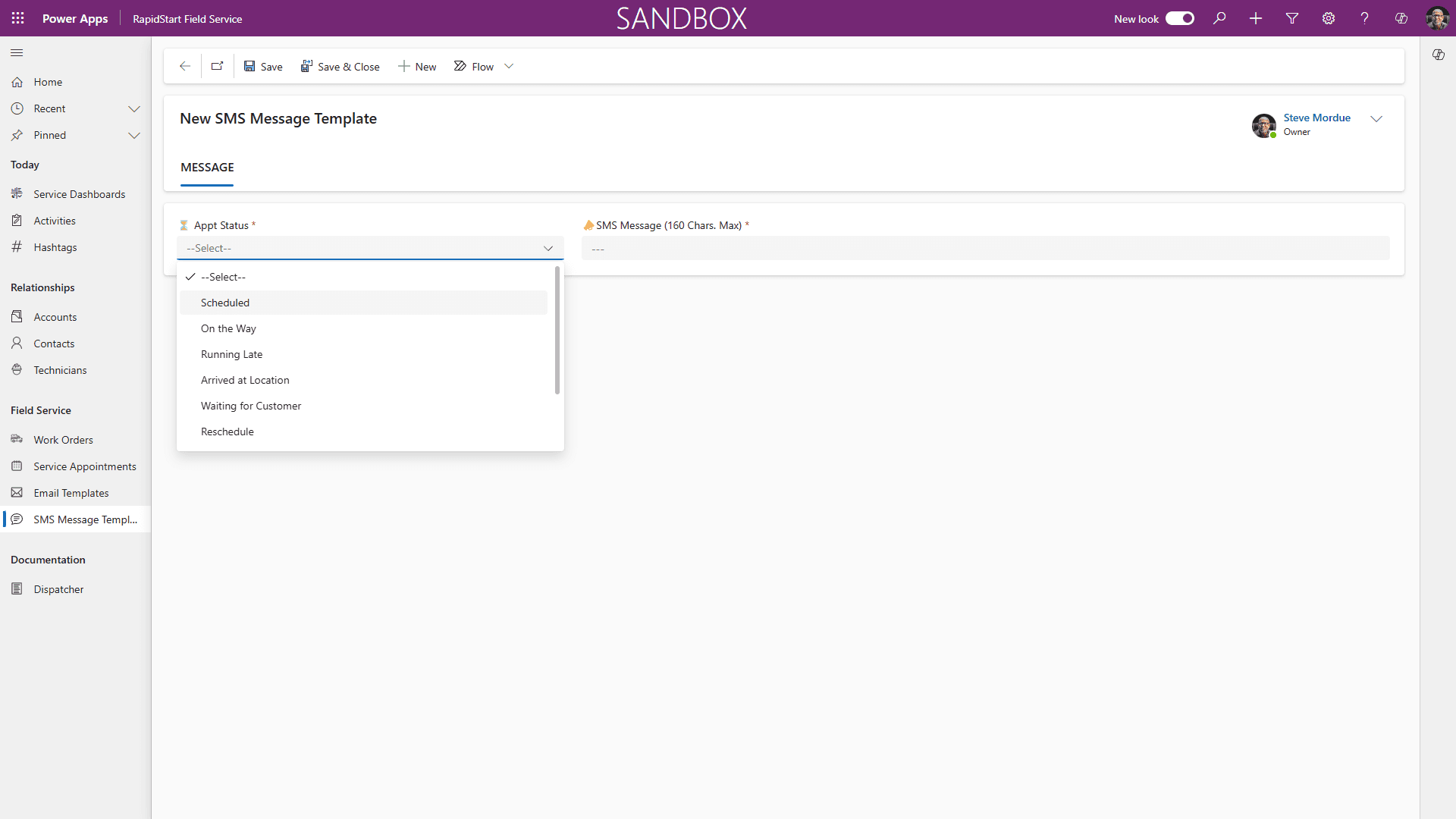Switch to the MESSAGE tab
This screenshot has width=1456, height=819.
coord(207,167)
